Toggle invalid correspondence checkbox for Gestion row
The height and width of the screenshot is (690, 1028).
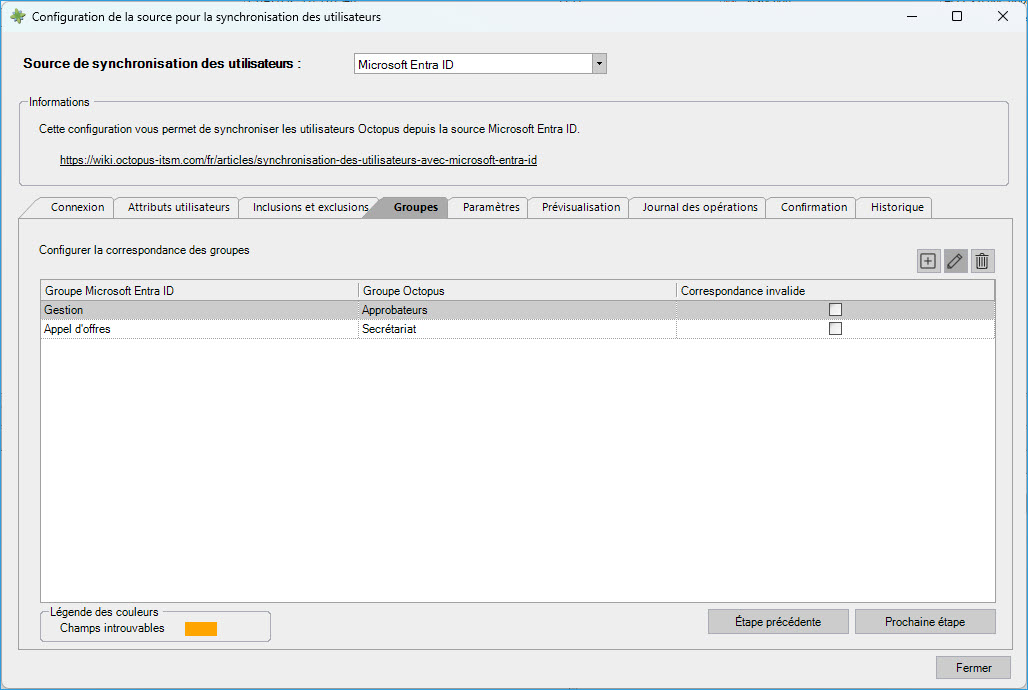835,310
